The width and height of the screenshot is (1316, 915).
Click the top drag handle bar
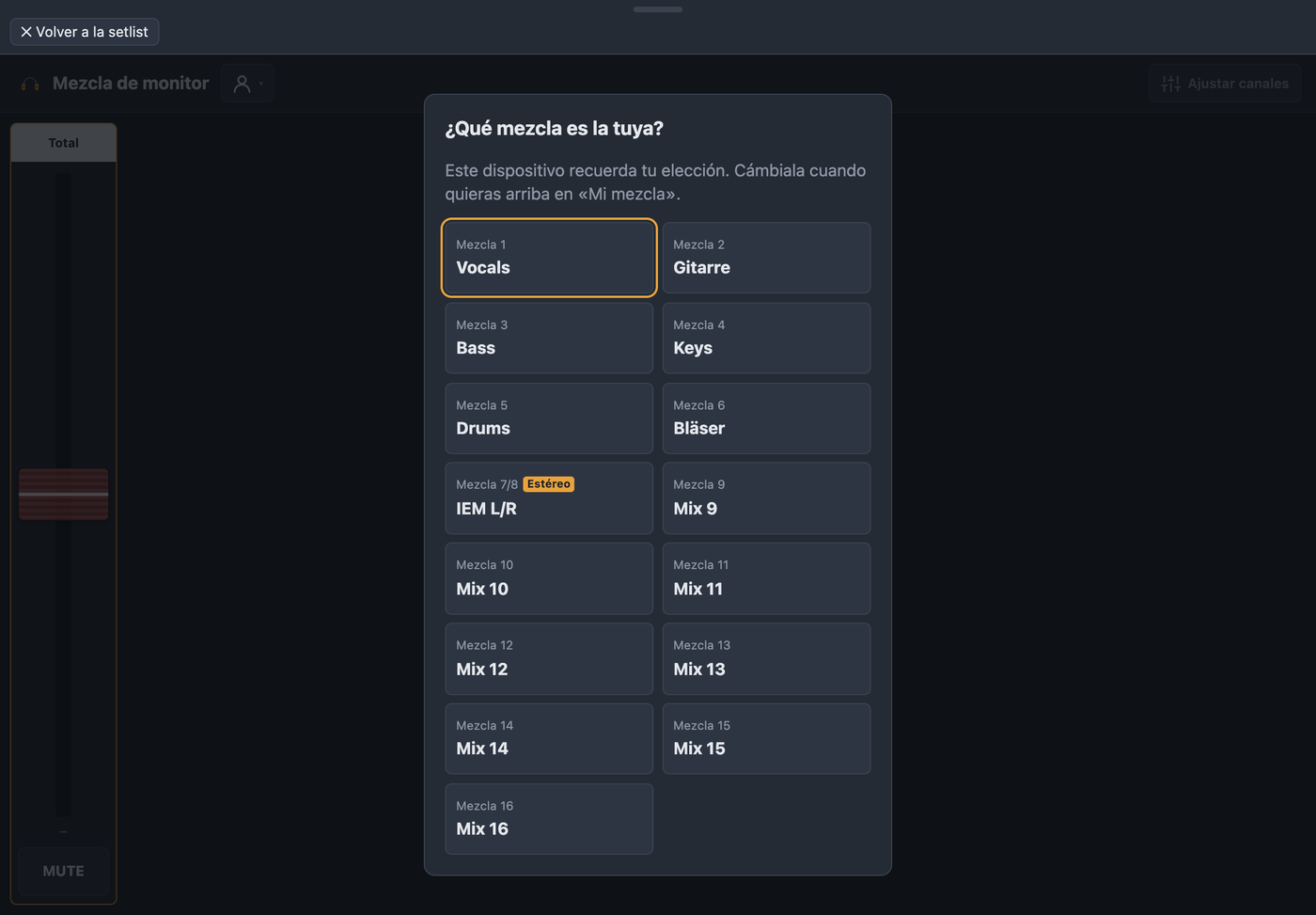pyautogui.click(x=658, y=9)
